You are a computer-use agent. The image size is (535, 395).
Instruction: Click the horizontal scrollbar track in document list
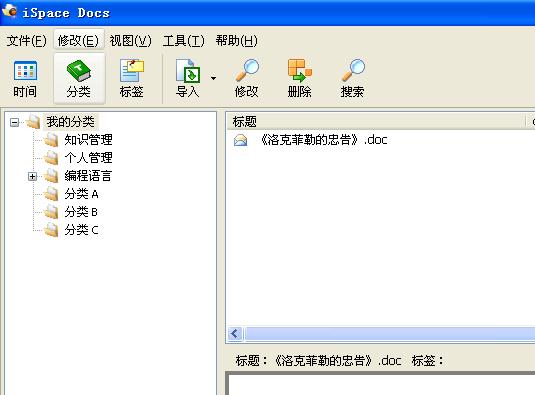[x=390, y=334]
